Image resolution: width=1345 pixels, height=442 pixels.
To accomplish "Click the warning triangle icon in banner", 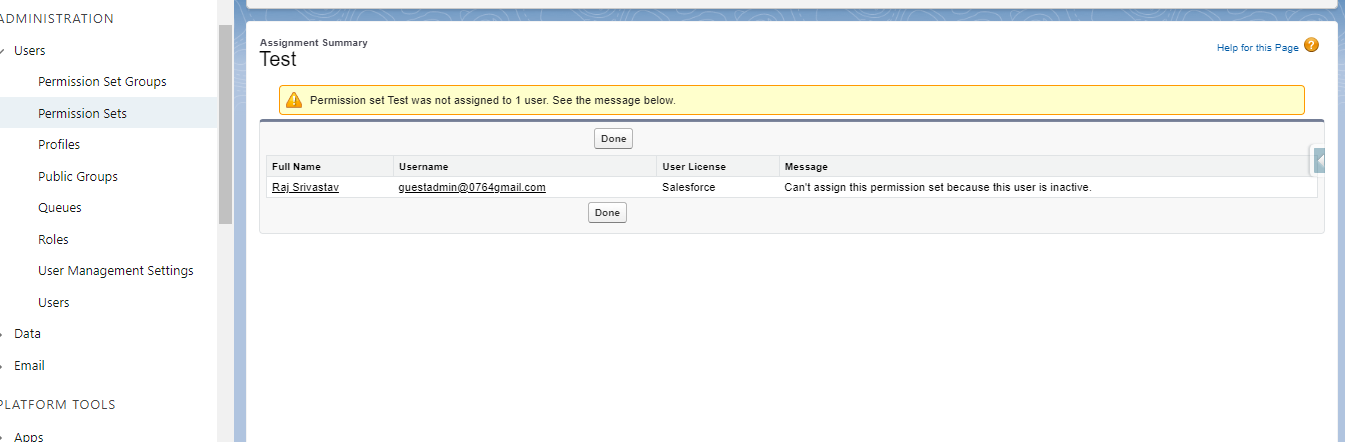I will [293, 100].
